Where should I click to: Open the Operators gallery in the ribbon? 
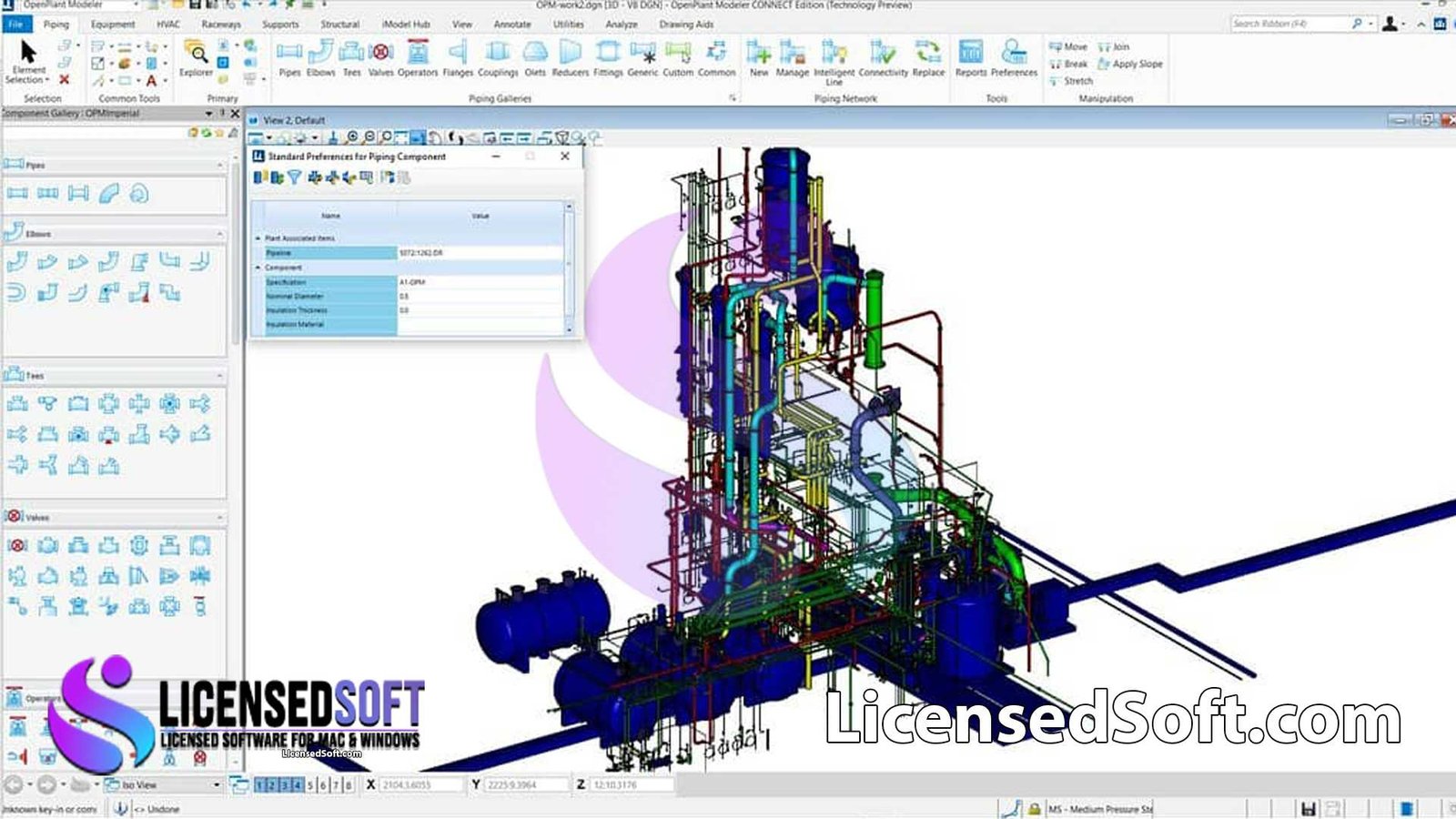click(x=418, y=58)
